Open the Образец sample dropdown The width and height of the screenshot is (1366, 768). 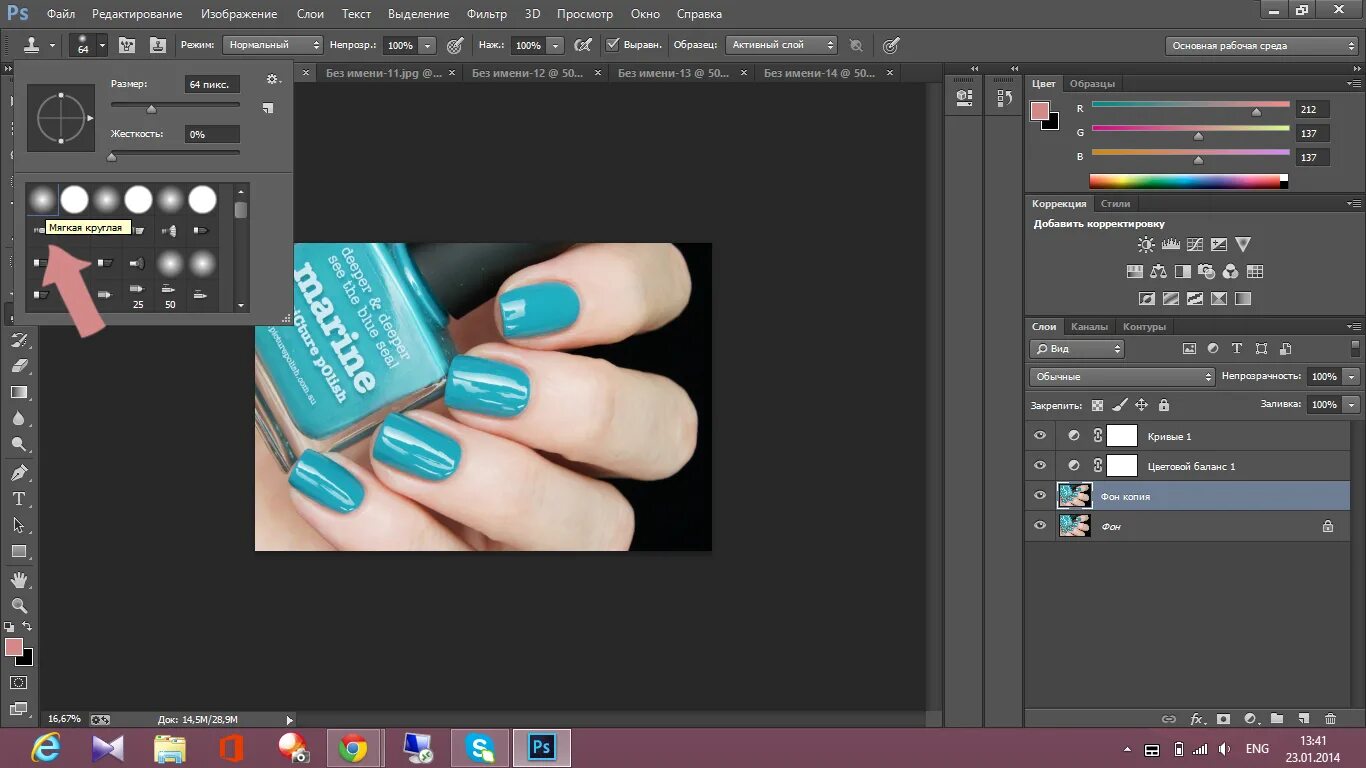pyautogui.click(x=781, y=45)
